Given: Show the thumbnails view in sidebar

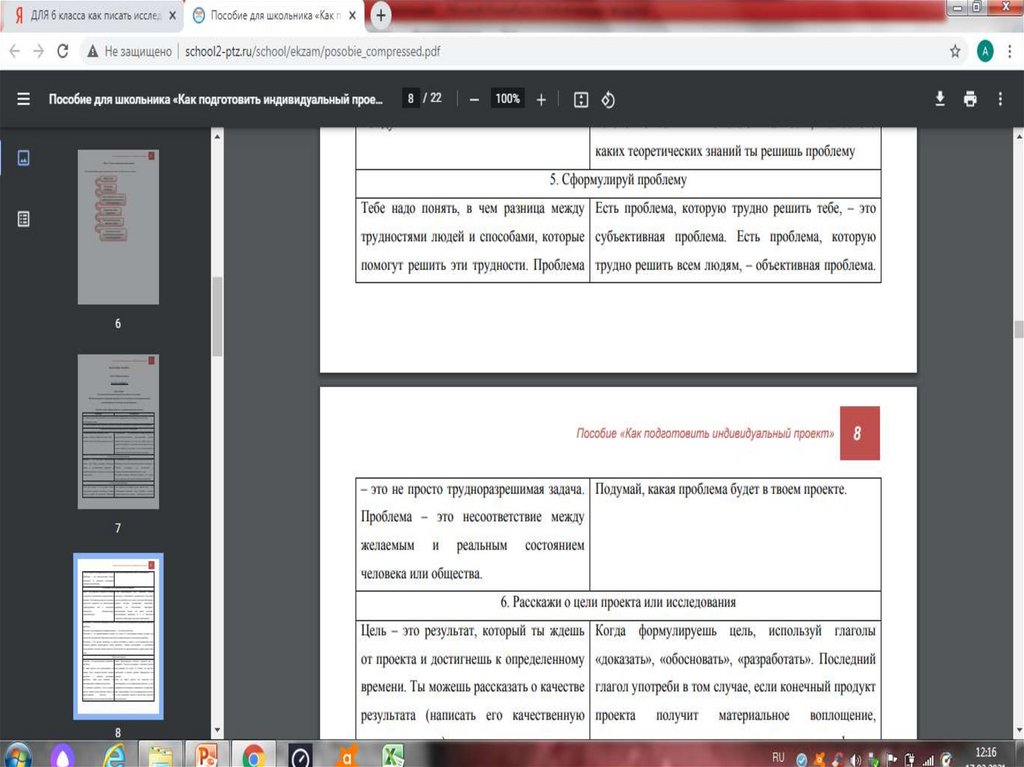Looking at the screenshot, I should (x=24, y=158).
